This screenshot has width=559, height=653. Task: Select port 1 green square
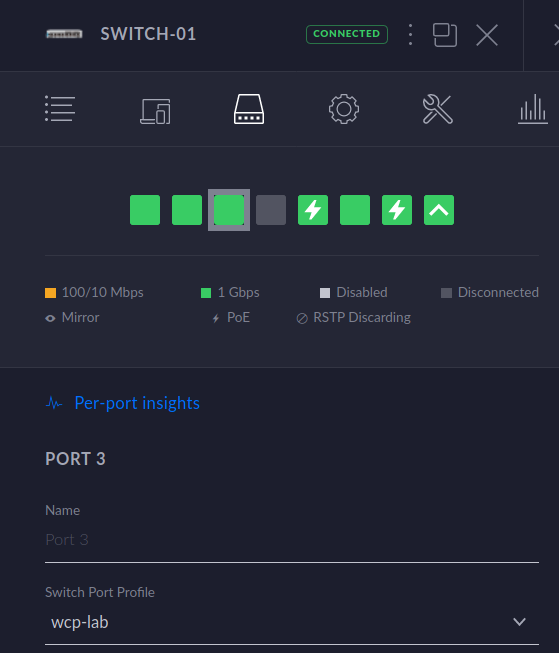145,210
